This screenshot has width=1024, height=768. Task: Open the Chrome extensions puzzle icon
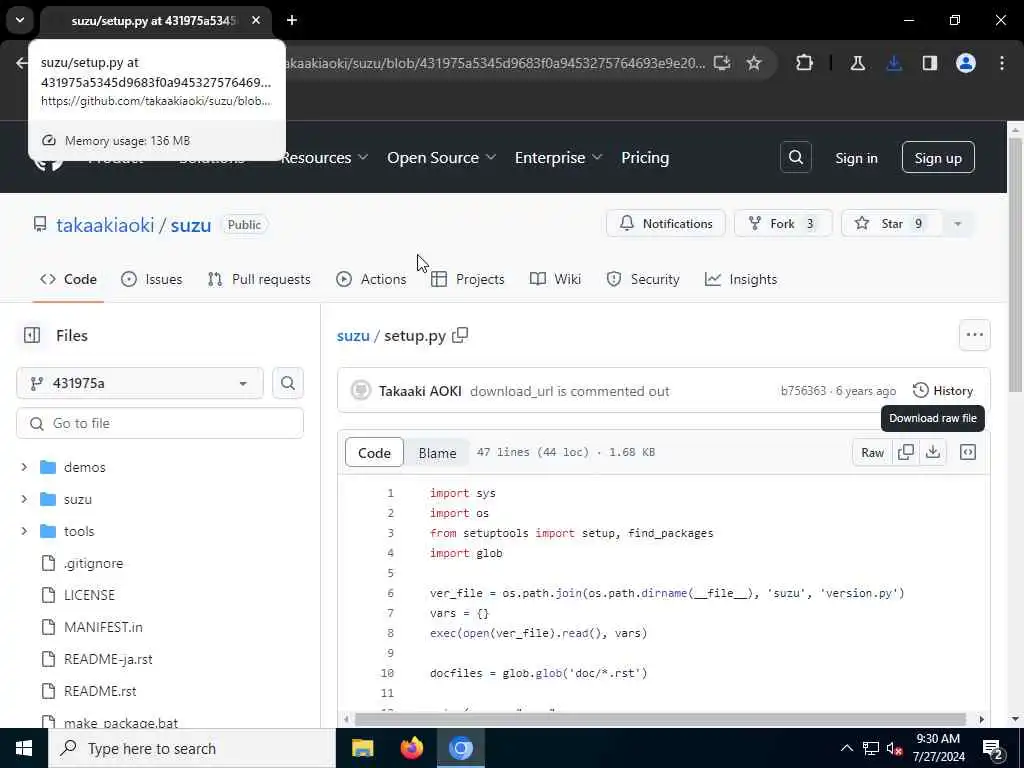[805, 63]
